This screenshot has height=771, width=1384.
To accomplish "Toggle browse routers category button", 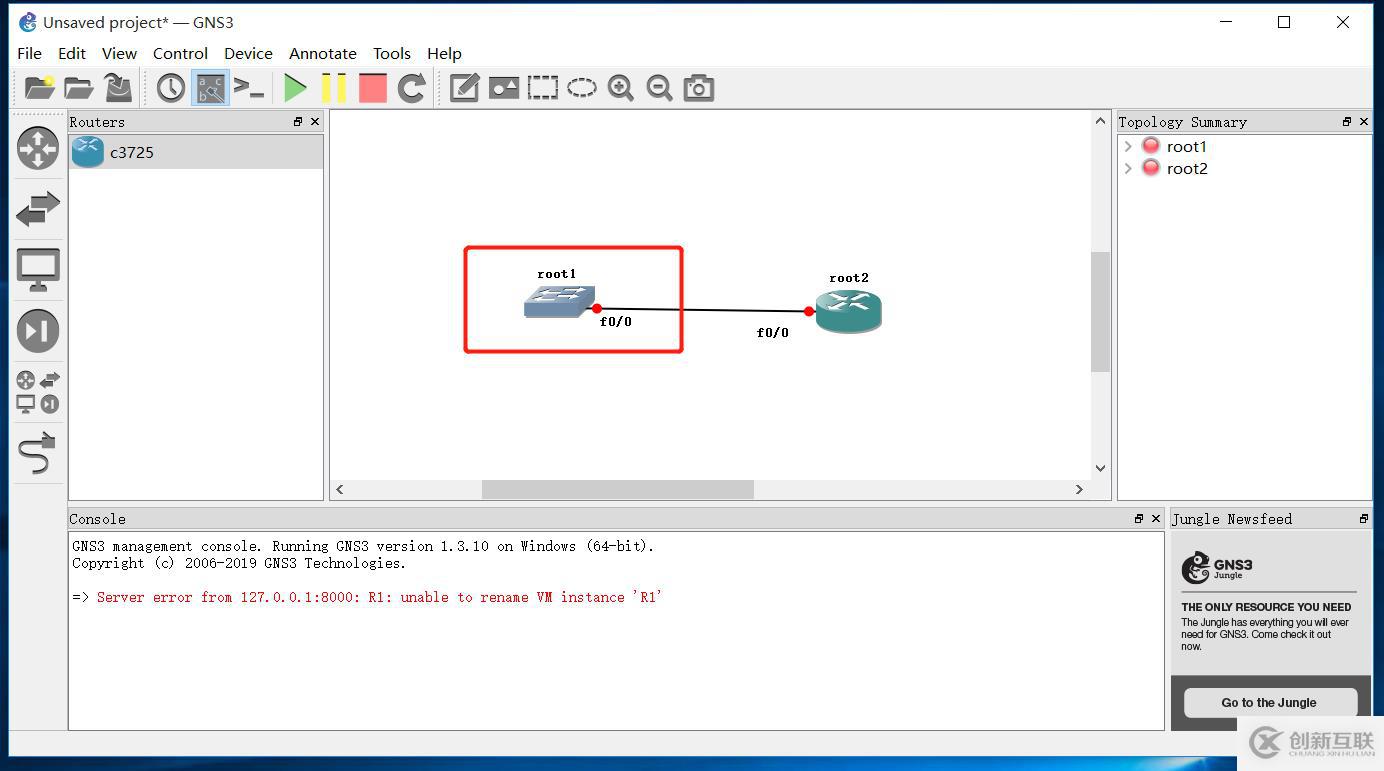I will (x=38, y=148).
